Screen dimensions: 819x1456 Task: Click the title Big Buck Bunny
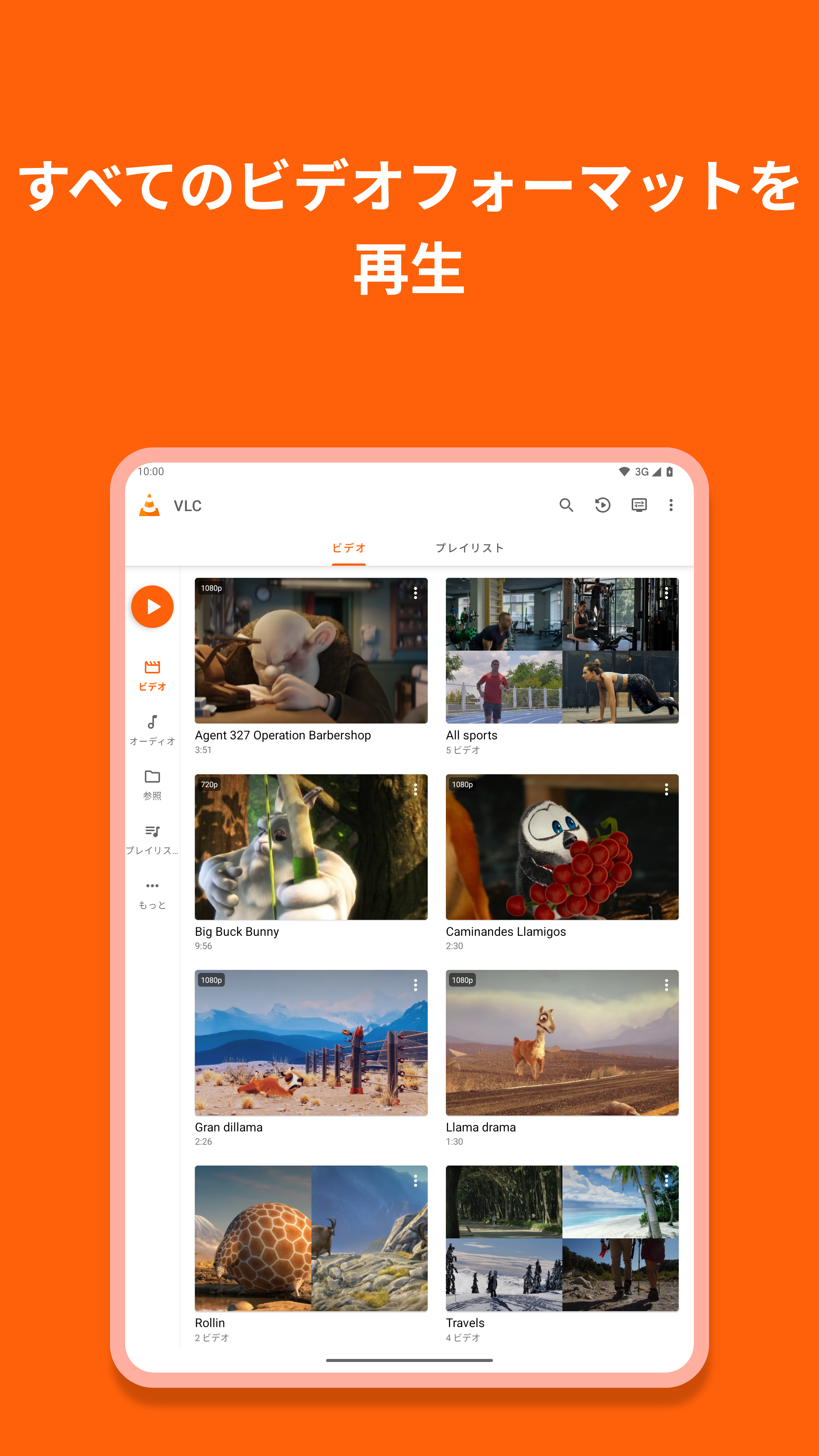[x=237, y=932]
